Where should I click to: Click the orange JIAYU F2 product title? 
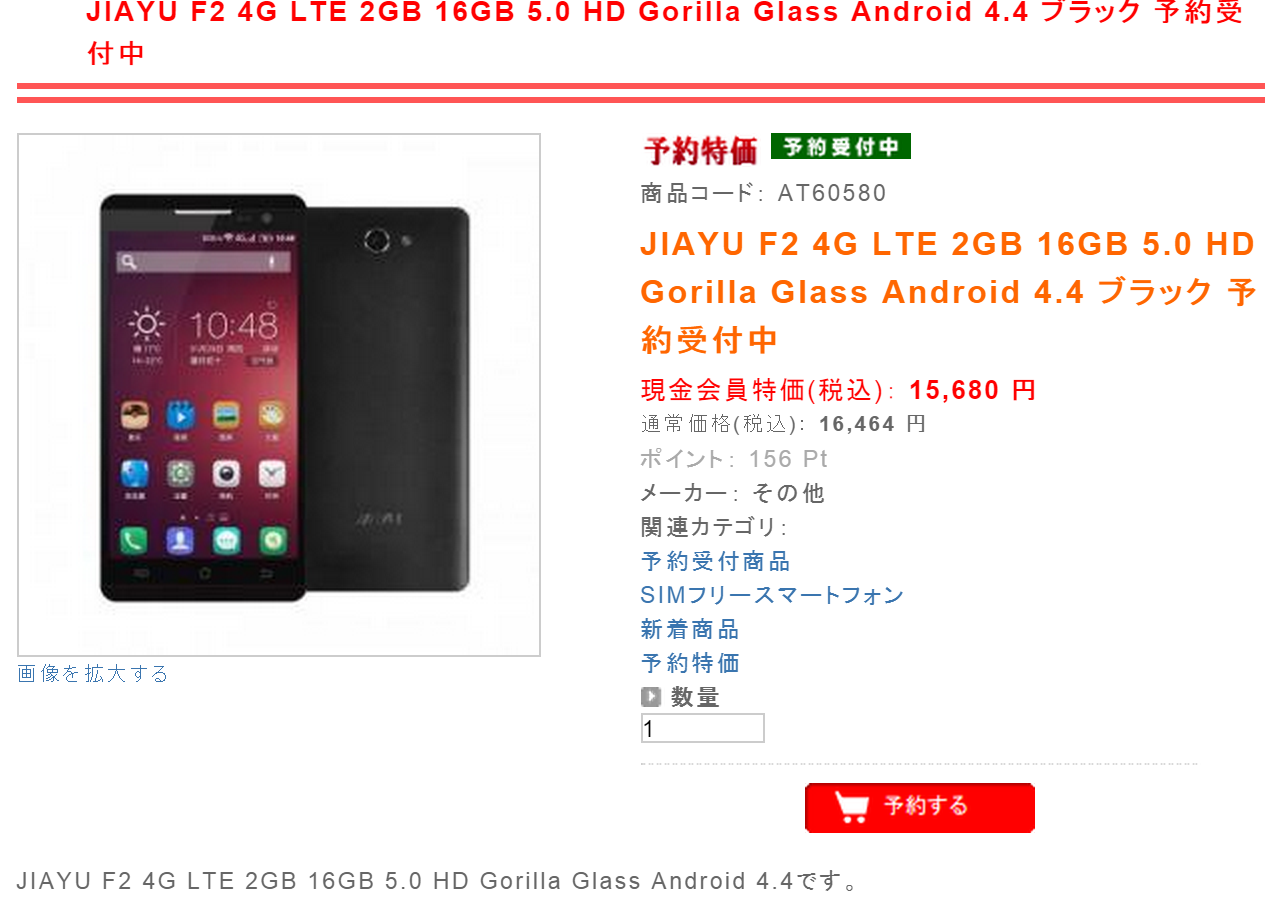(948, 291)
